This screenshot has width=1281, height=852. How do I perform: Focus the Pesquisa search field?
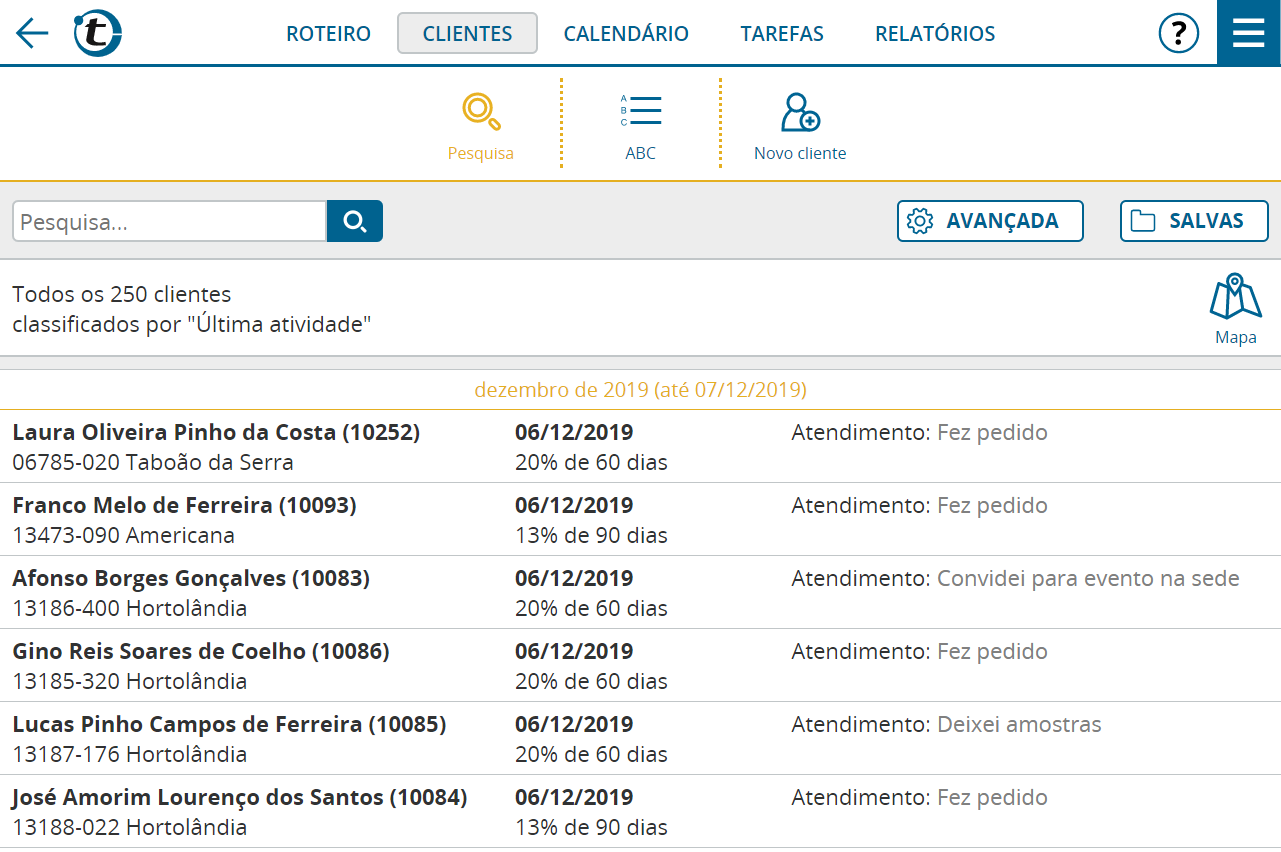tap(169, 221)
